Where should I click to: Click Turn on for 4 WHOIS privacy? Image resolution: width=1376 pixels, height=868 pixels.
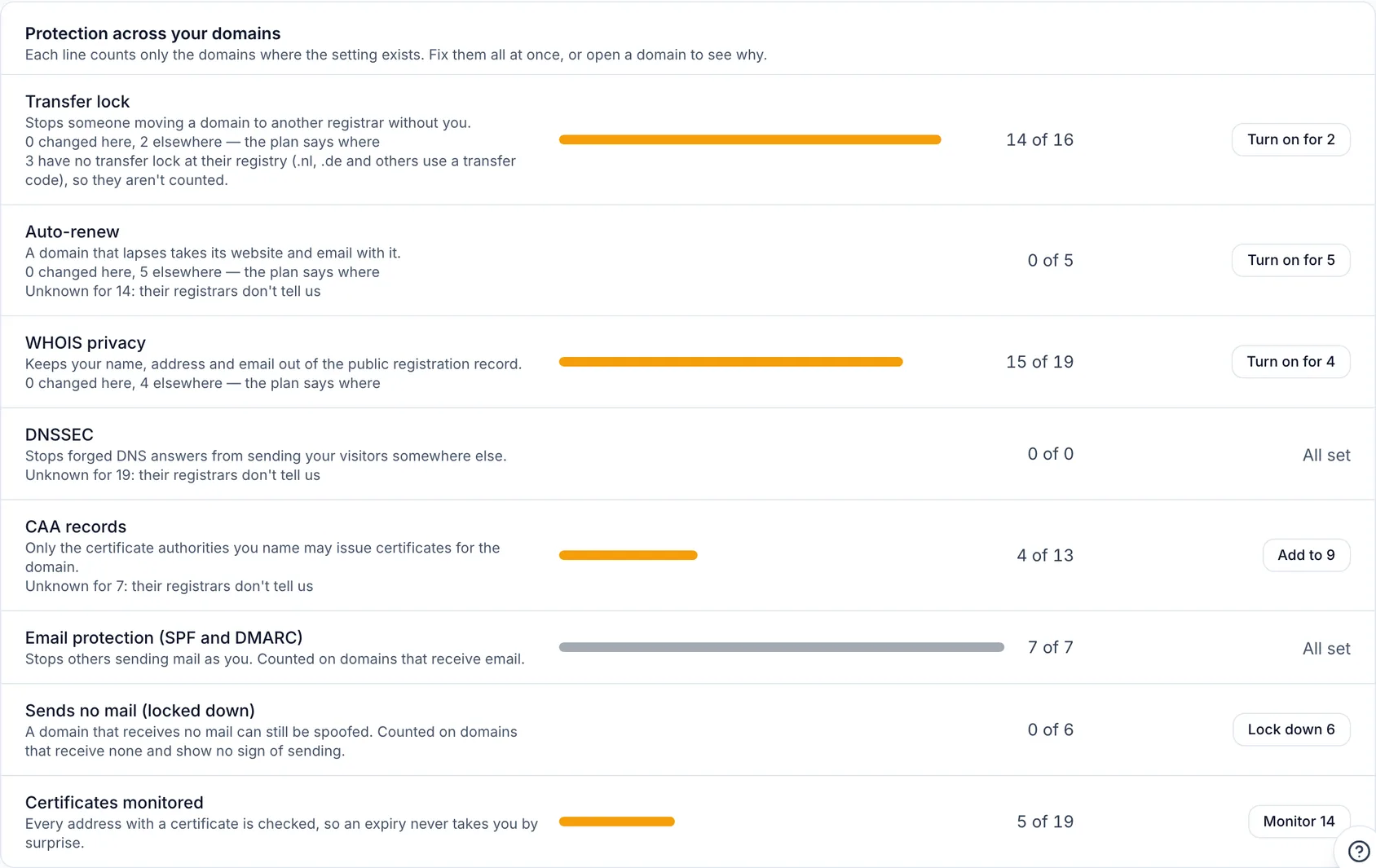point(1290,361)
